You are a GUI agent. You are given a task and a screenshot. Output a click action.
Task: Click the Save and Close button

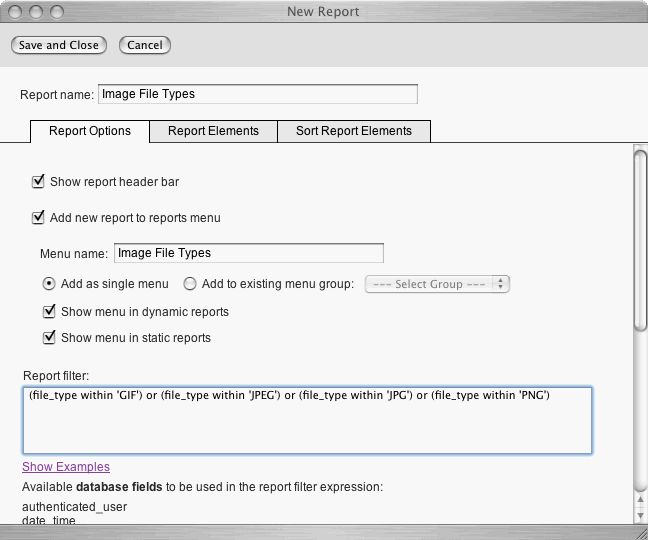coord(58,45)
